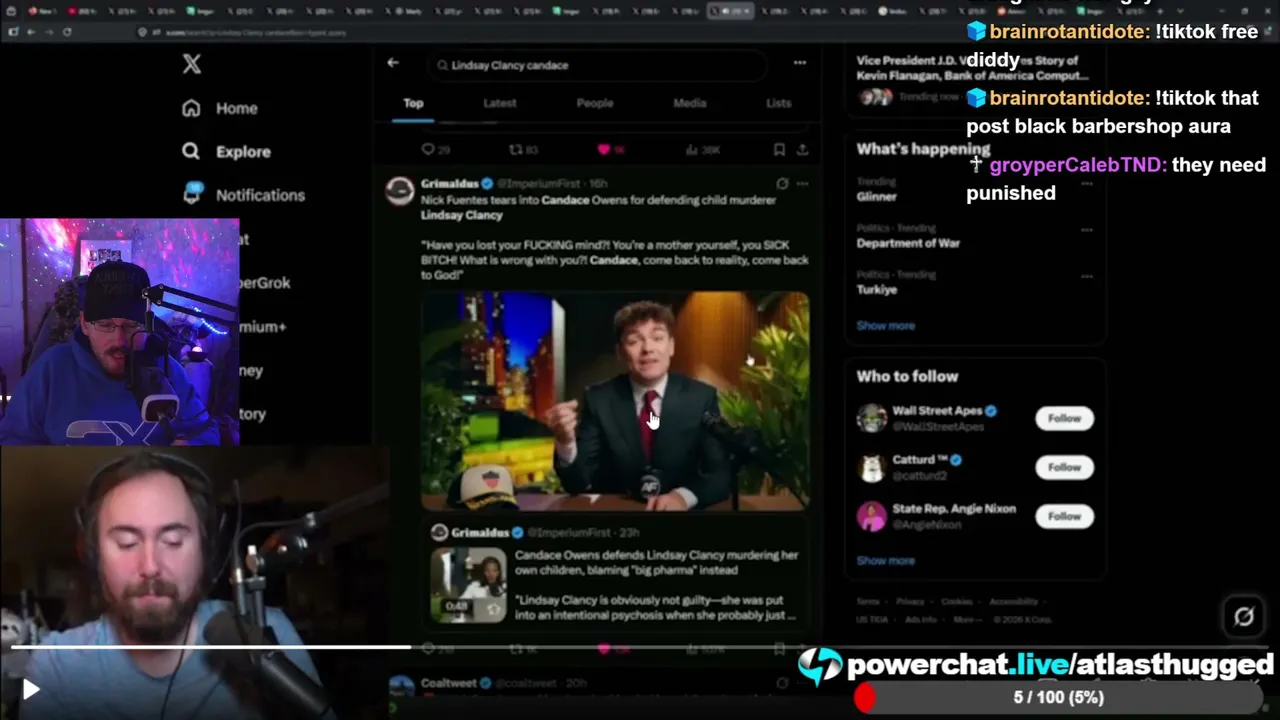This screenshot has width=1280, height=720.
Task: Open the Department of War trend
Action: tap(907, 243)
